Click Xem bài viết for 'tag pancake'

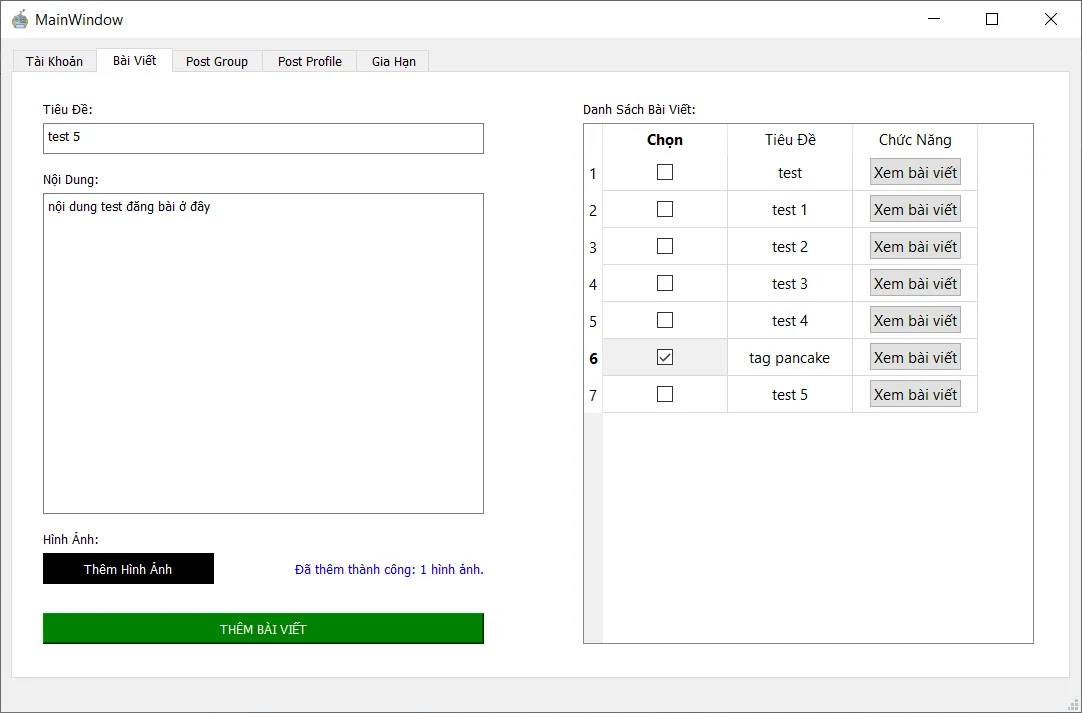click(915, 358)
